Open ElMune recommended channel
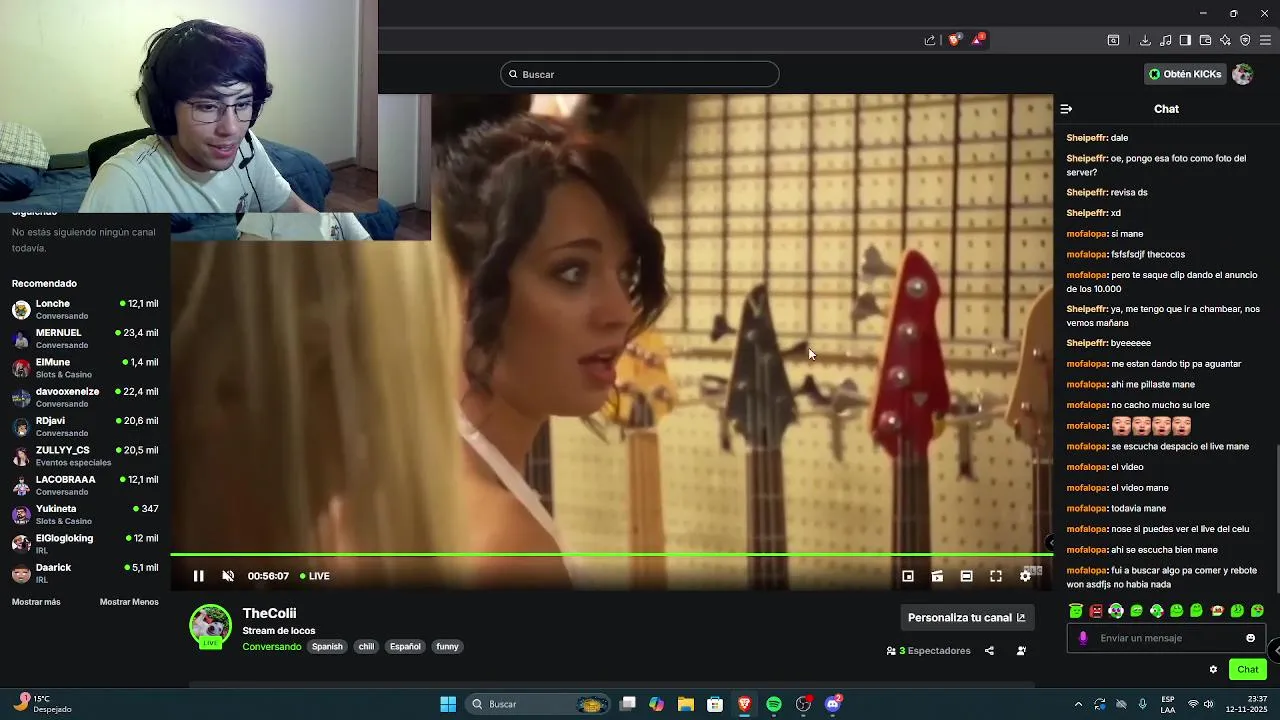The height and width of the screenshot is (720, 1280). point(85,368)
